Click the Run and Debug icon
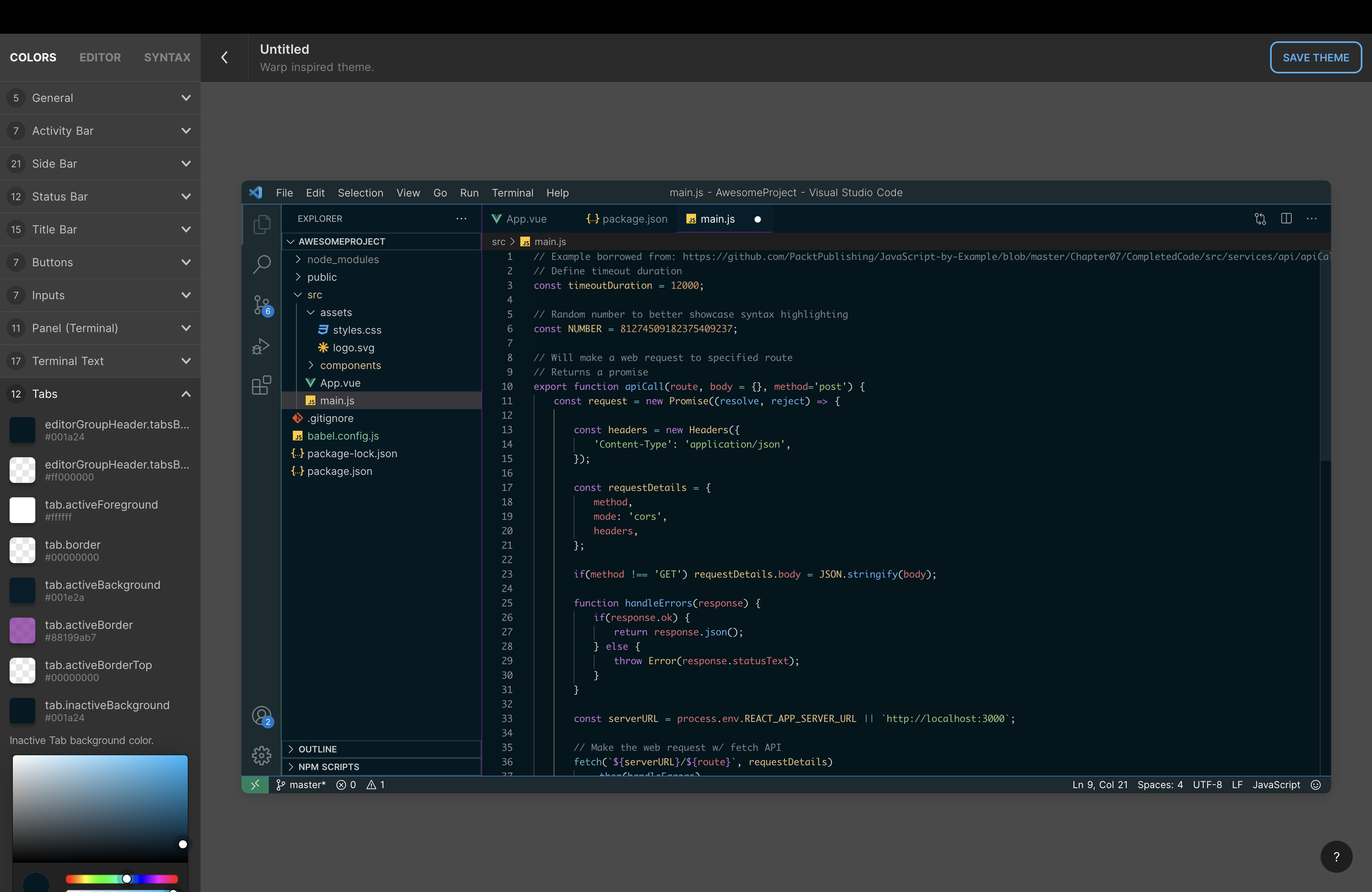This screenshot has height=892, width=1372. [x=262, y=346]
